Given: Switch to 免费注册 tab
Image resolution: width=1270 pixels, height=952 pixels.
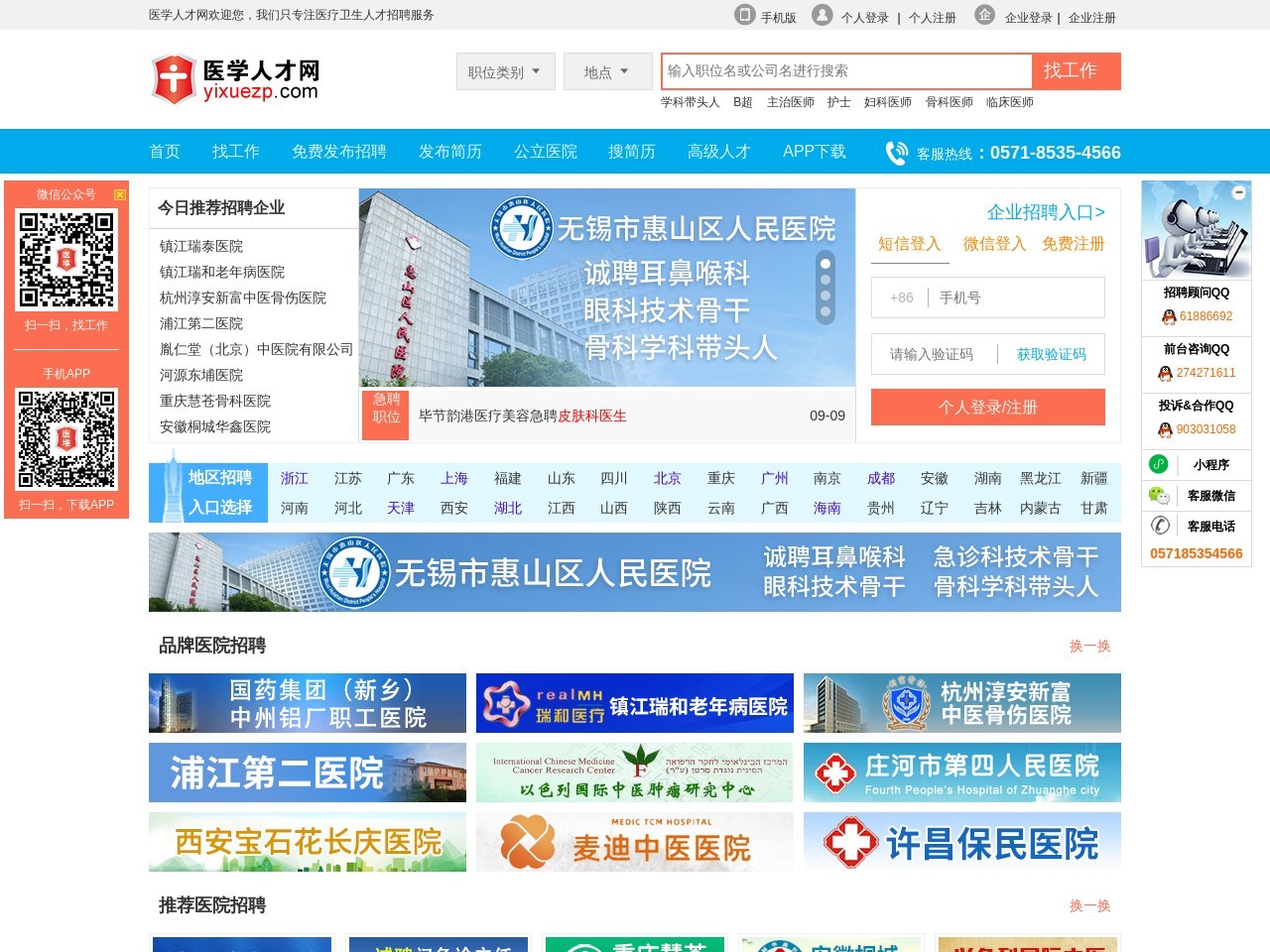Looking at the screenshot, I should coord(1074,244).
